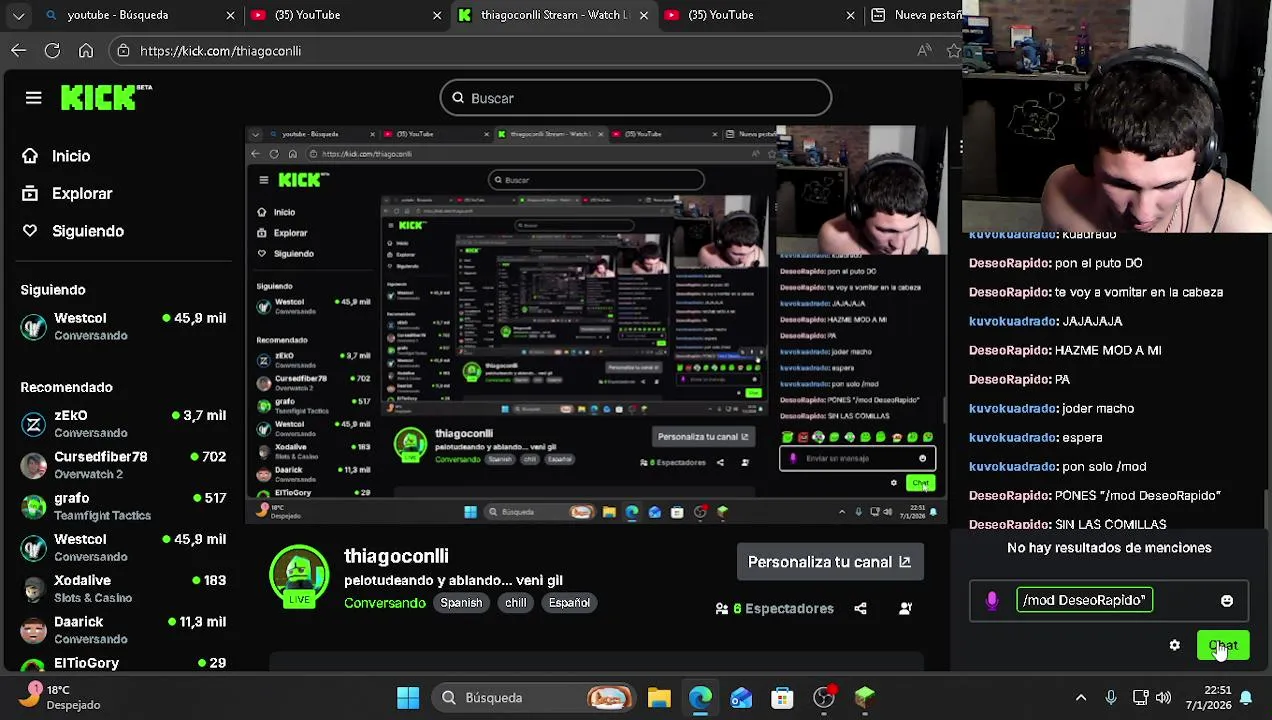The image size is (1272, 720).
Task: Click the moderator icon next to share
Action: click(x=905, y=608)
